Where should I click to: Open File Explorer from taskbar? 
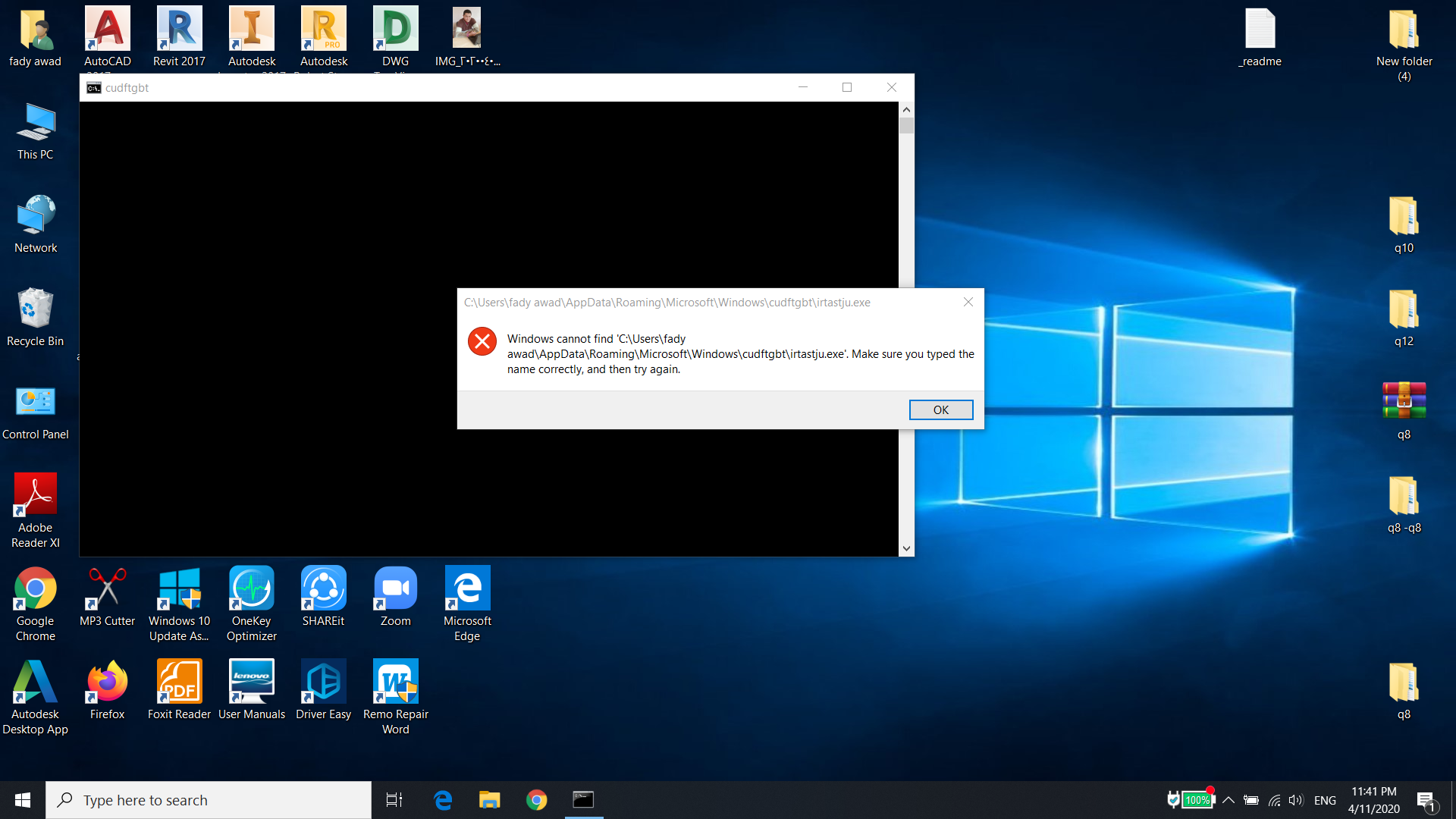(x=490, y=799)
